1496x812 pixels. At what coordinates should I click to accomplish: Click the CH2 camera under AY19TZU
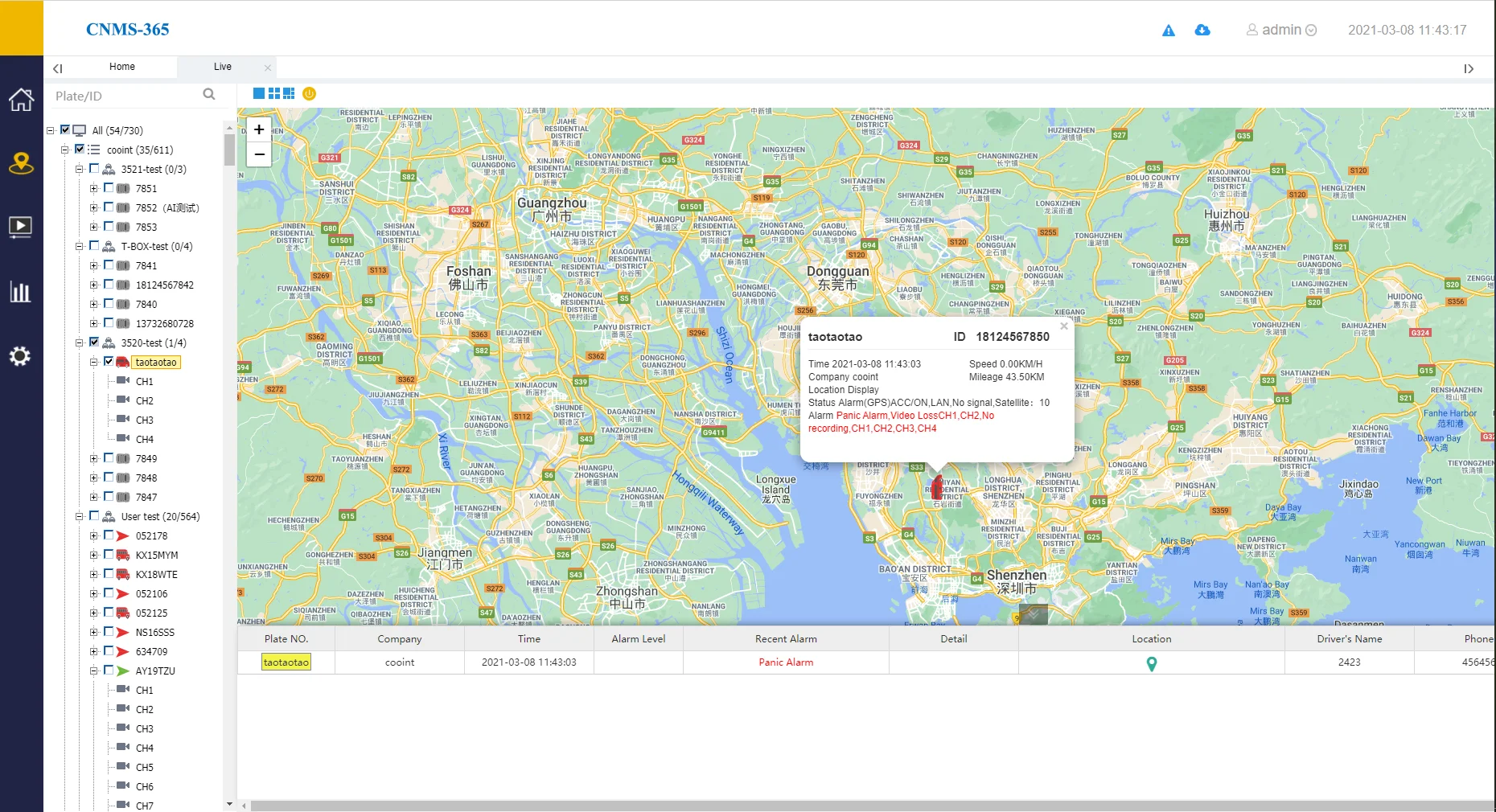click(145, 710)
